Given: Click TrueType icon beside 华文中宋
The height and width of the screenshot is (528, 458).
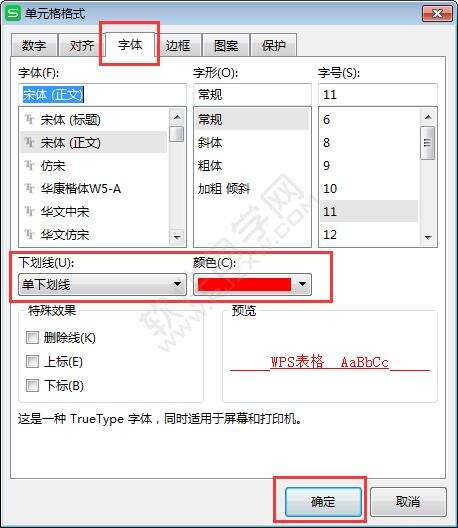Looking at the screenshot, I should point(30,211).
